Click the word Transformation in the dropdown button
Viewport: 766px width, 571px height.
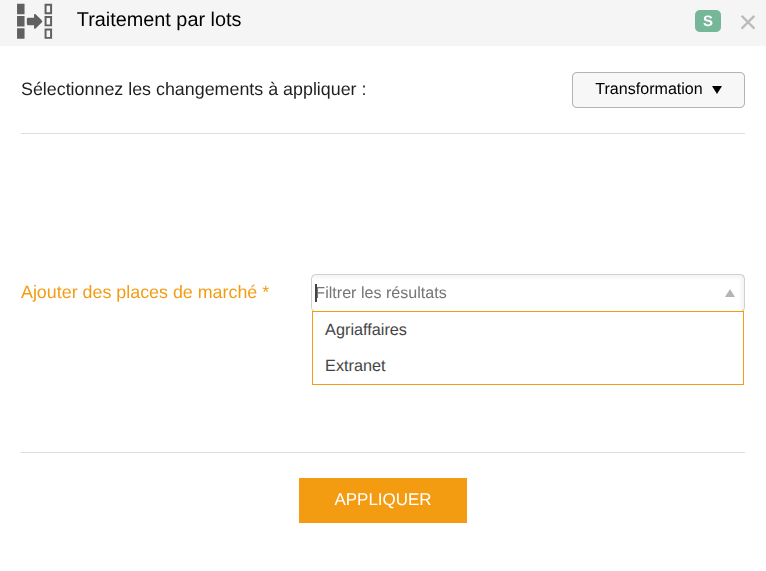tap(648, 89)
